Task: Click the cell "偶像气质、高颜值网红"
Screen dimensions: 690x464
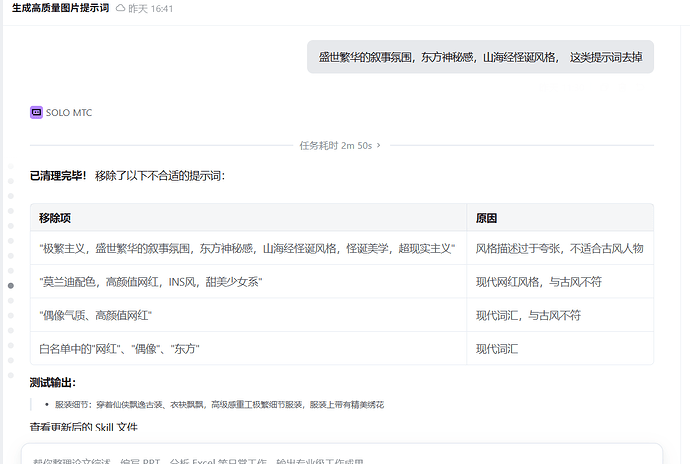Action: [248, 315]
